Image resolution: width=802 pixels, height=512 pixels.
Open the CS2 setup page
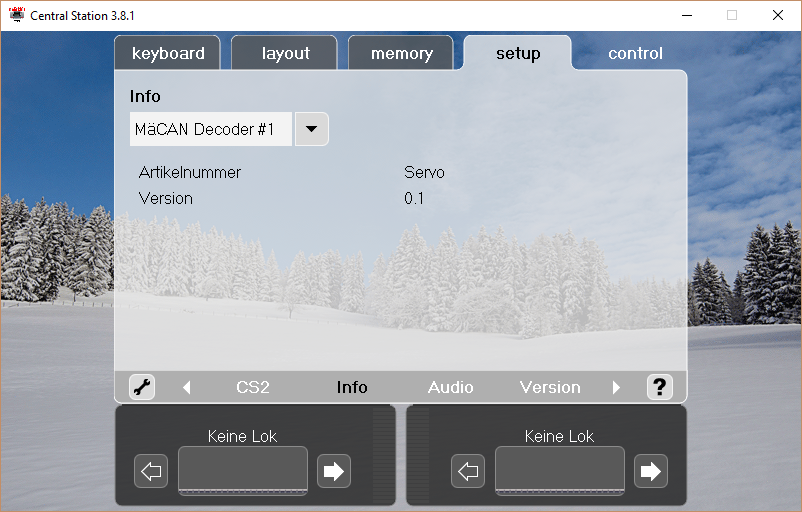253,387
